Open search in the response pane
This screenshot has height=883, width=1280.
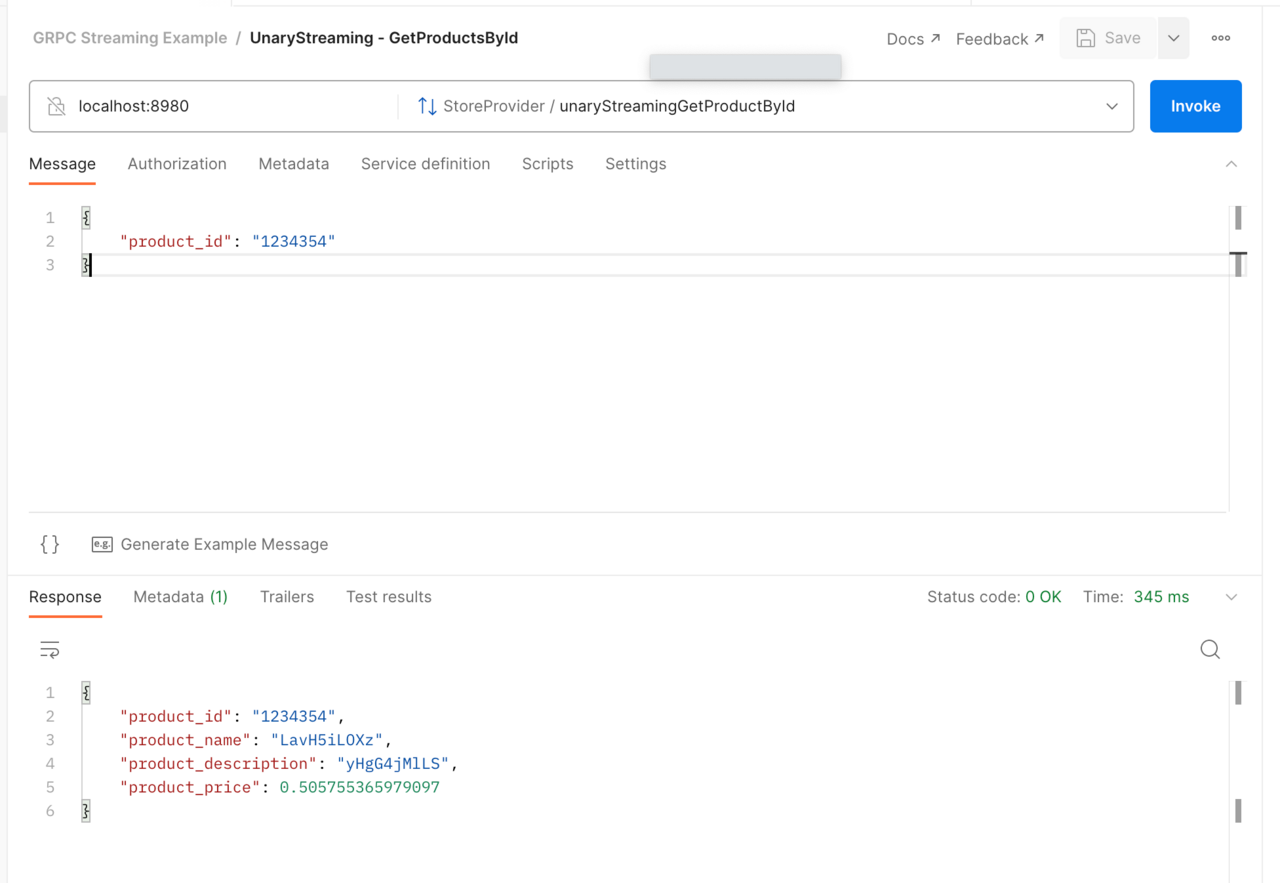1209,649
